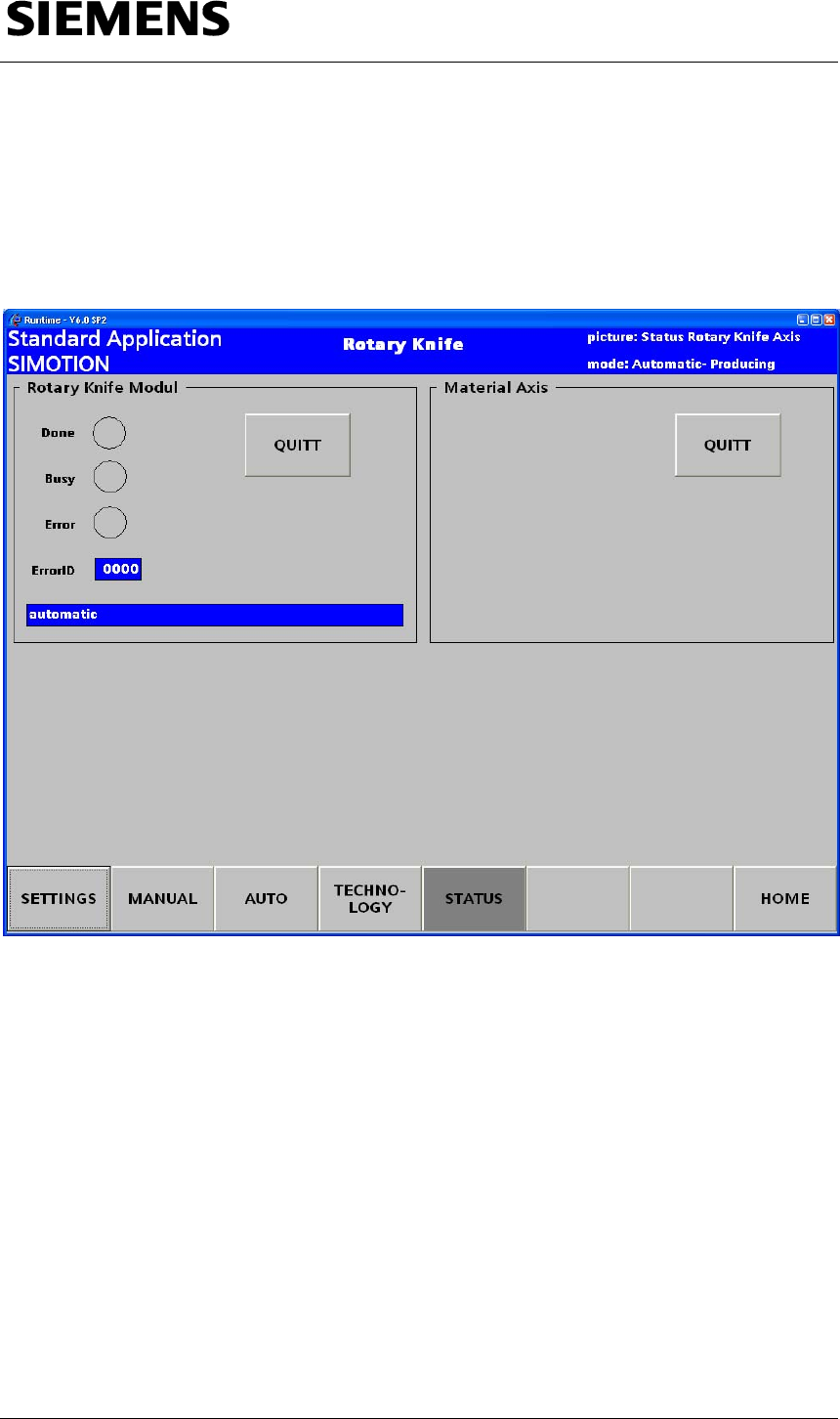Select the ErrorID value field 0000
The image size is (840, 1419).
(118, 570)
